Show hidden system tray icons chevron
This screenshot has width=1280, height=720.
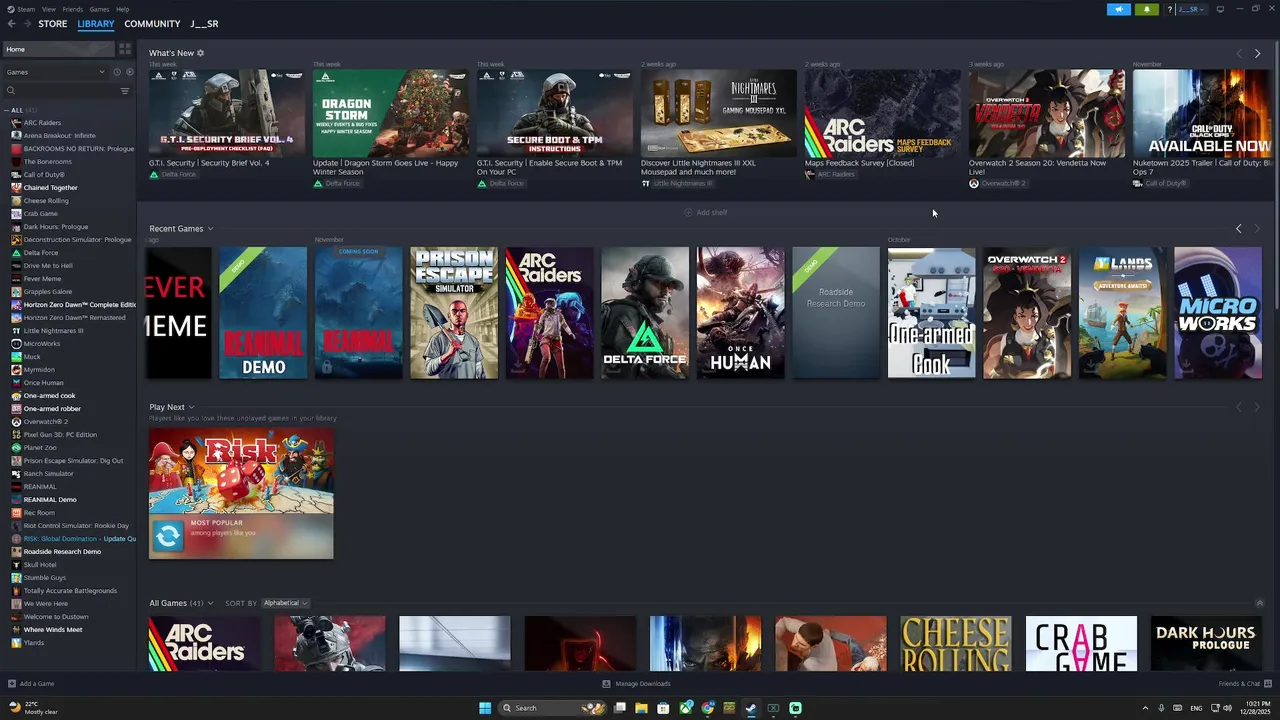tap(1145, 708)
